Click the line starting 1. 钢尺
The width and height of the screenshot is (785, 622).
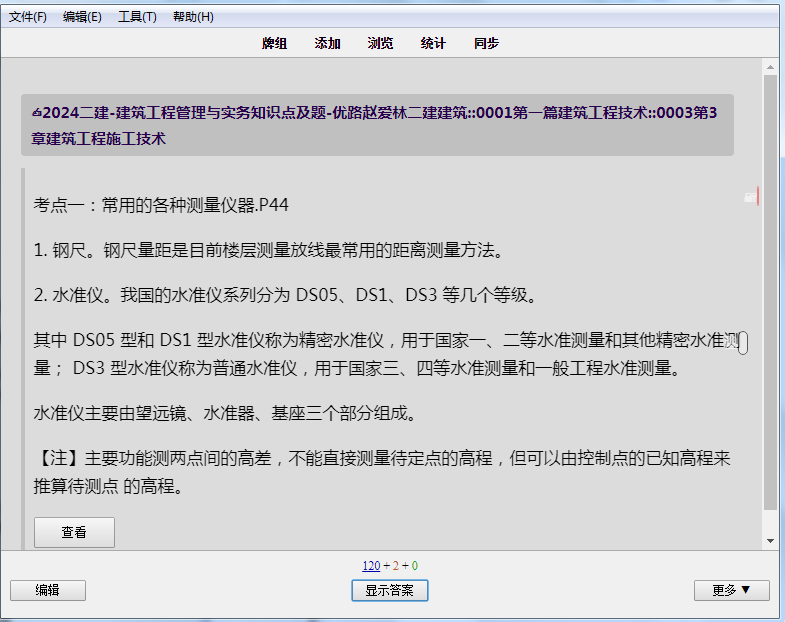pos(268,250)
